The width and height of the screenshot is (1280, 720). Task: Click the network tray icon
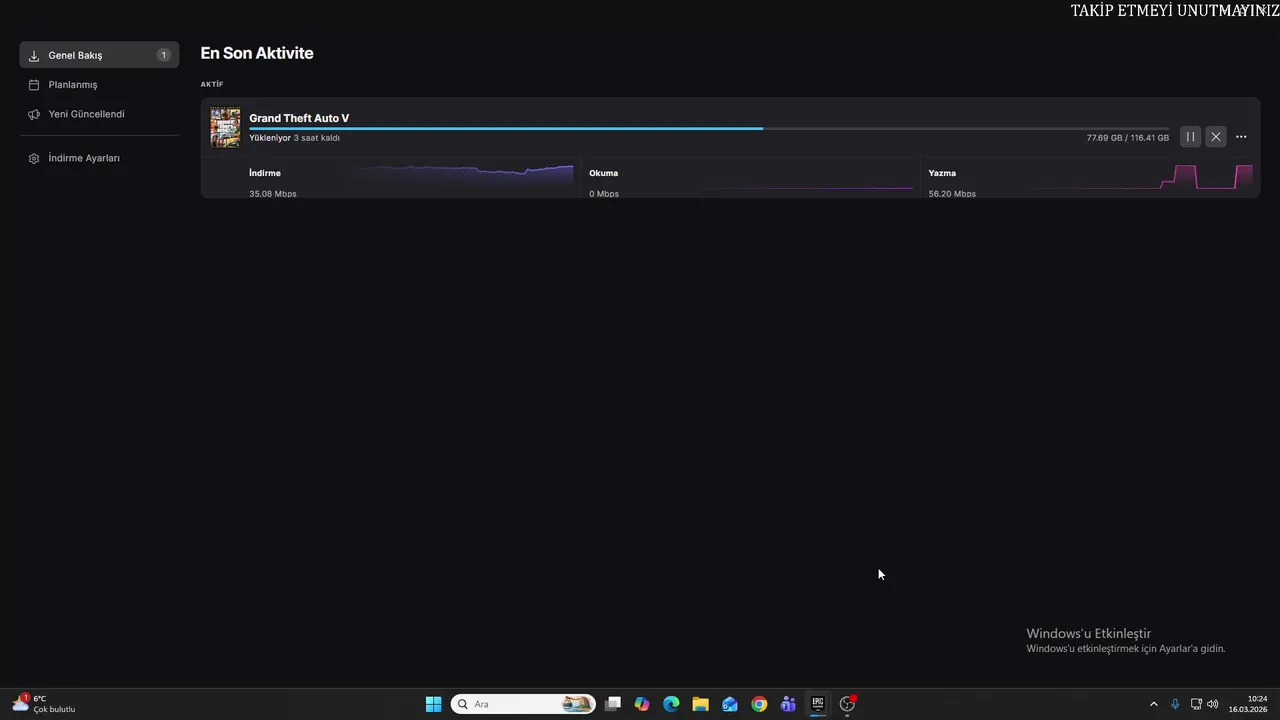coord(1196,704)
